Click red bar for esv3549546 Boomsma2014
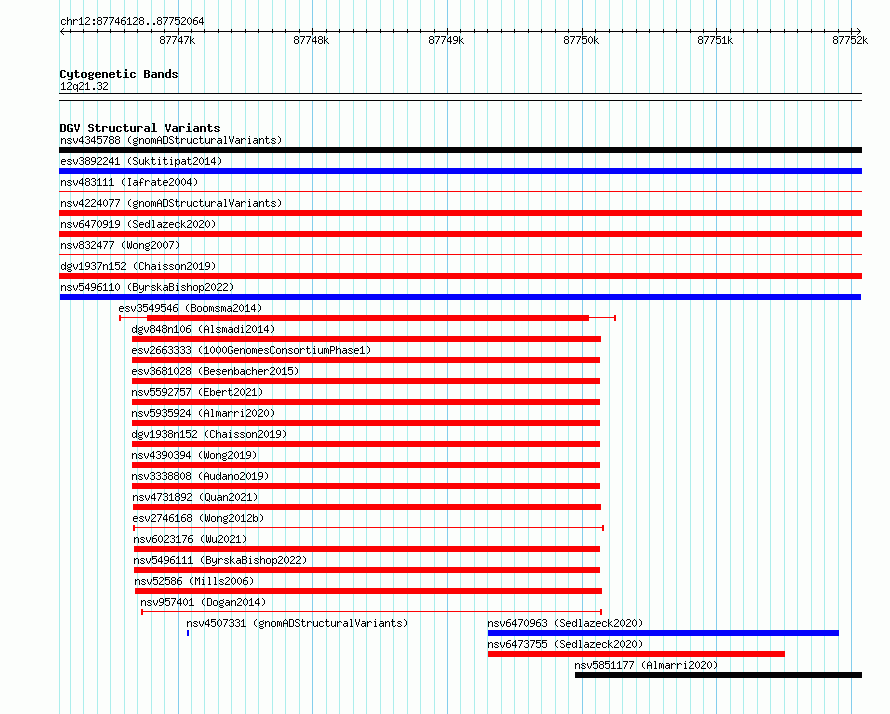Image resolution: width=890 pixels, height=714 pixels. 368,318
